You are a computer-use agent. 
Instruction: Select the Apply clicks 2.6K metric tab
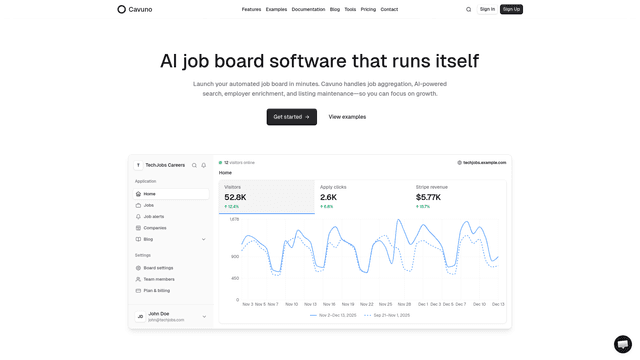(x=362, y=197)
